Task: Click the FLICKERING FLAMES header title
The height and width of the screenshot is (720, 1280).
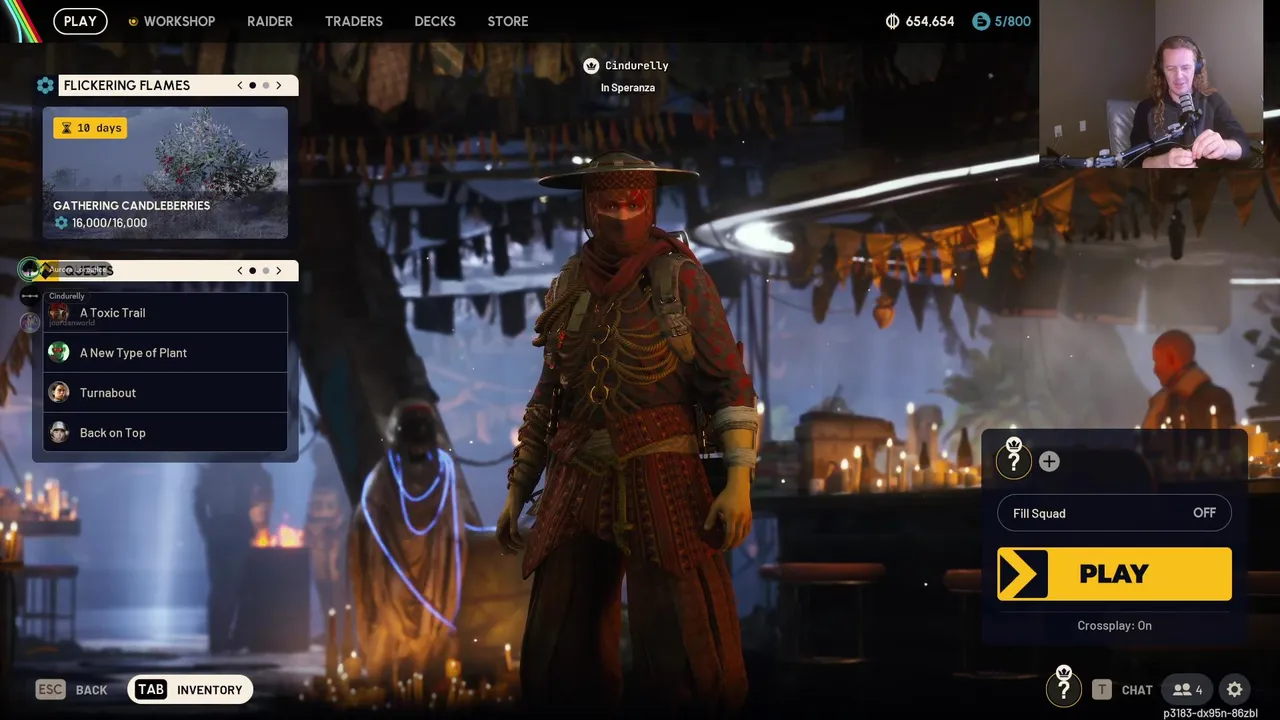Action: point(127,86)
